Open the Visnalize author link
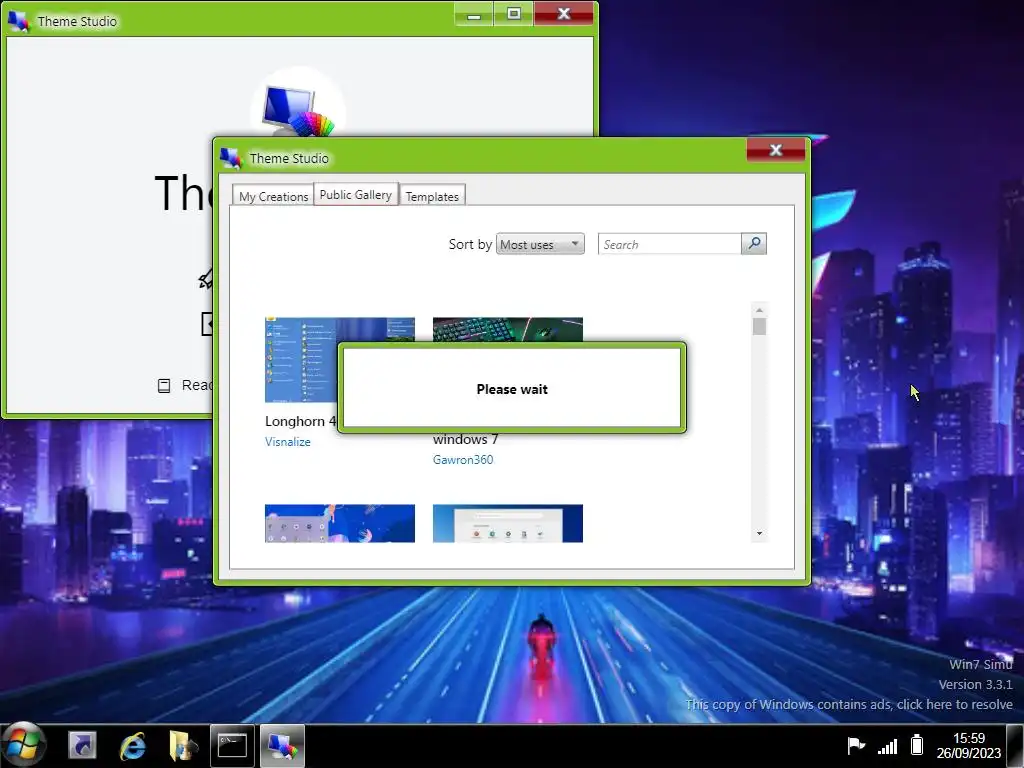This screenshot has height=768, width=1024. [288, 442]
